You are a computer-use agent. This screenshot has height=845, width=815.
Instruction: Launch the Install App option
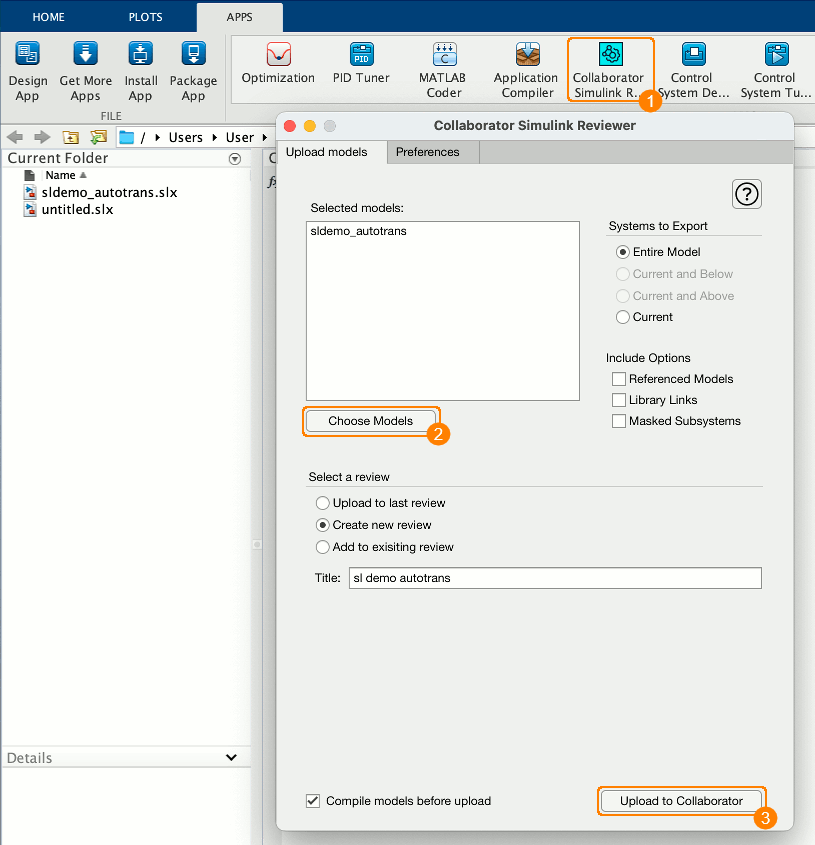[140, 71]
